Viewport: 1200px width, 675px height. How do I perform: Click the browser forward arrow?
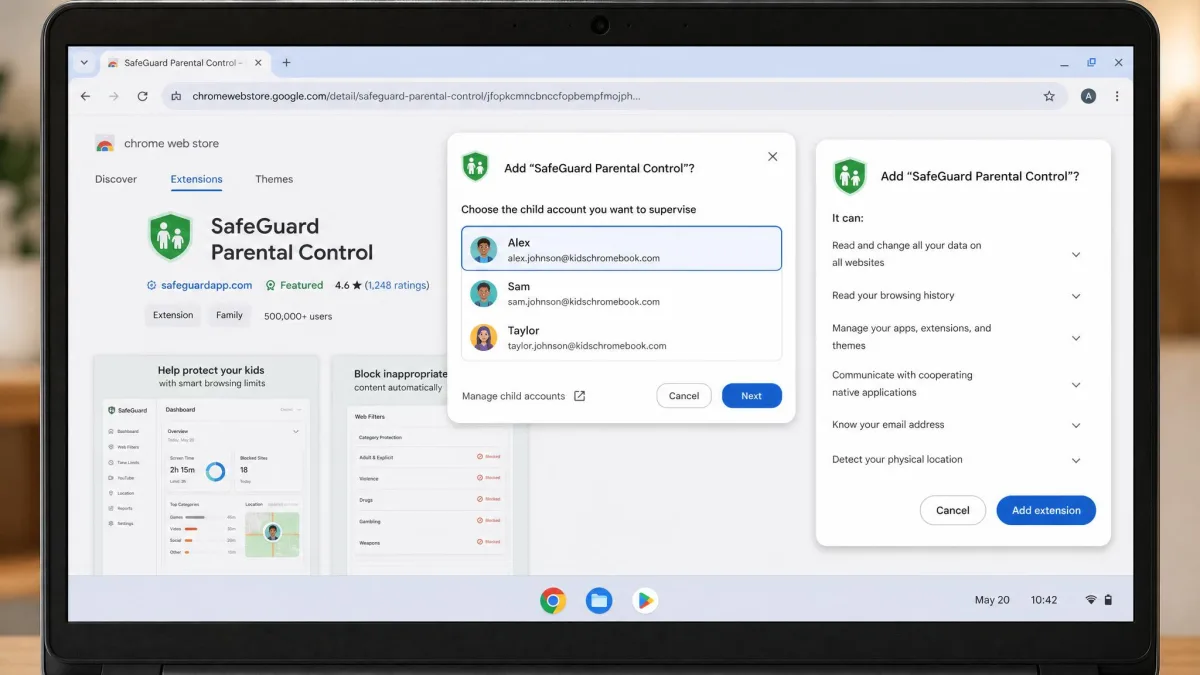114,96
